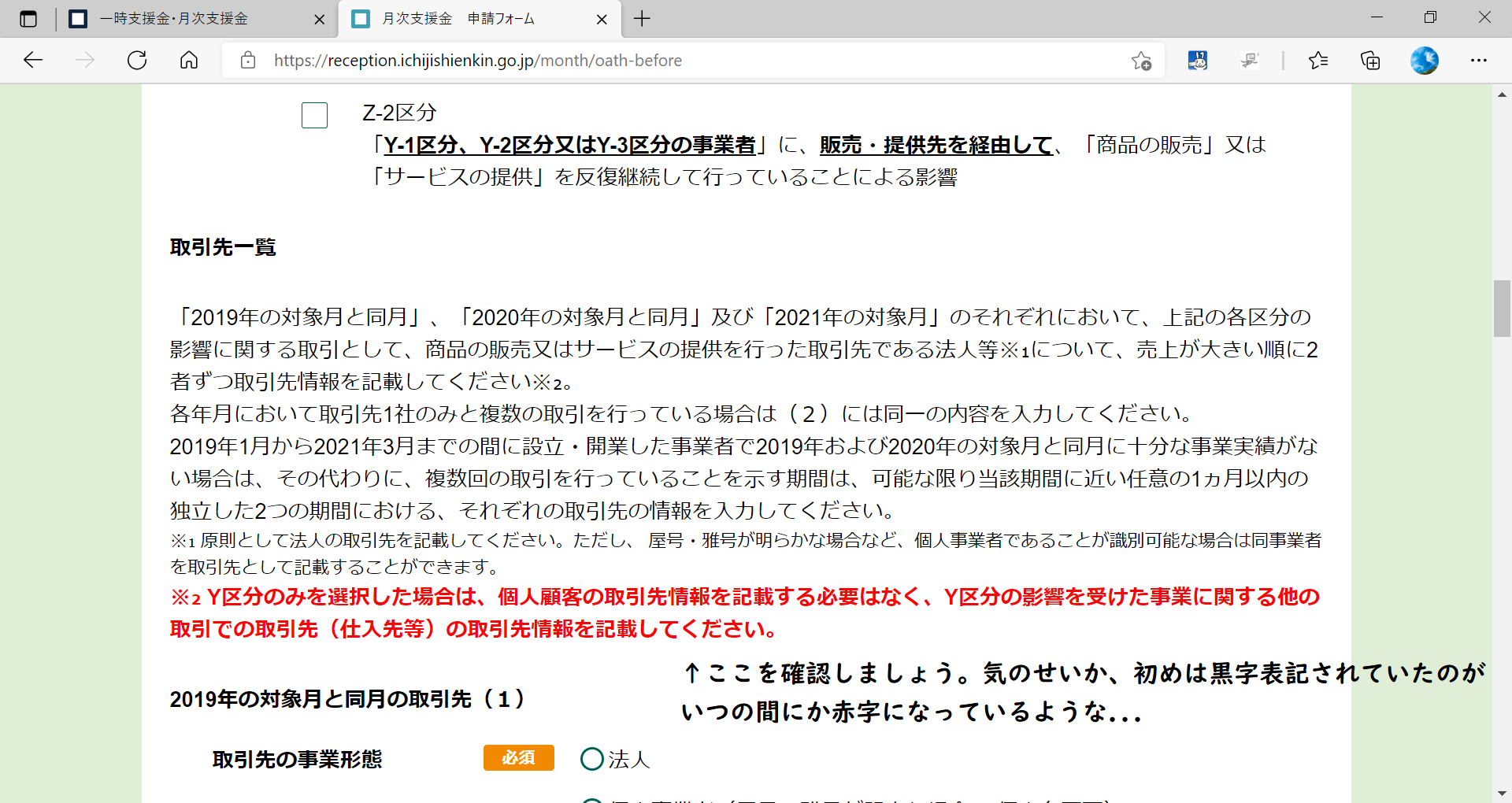This screenshot has height=803, width=1512.
Task: Check the Z-2区分 checkbox
Action: (x=314, y=116)
